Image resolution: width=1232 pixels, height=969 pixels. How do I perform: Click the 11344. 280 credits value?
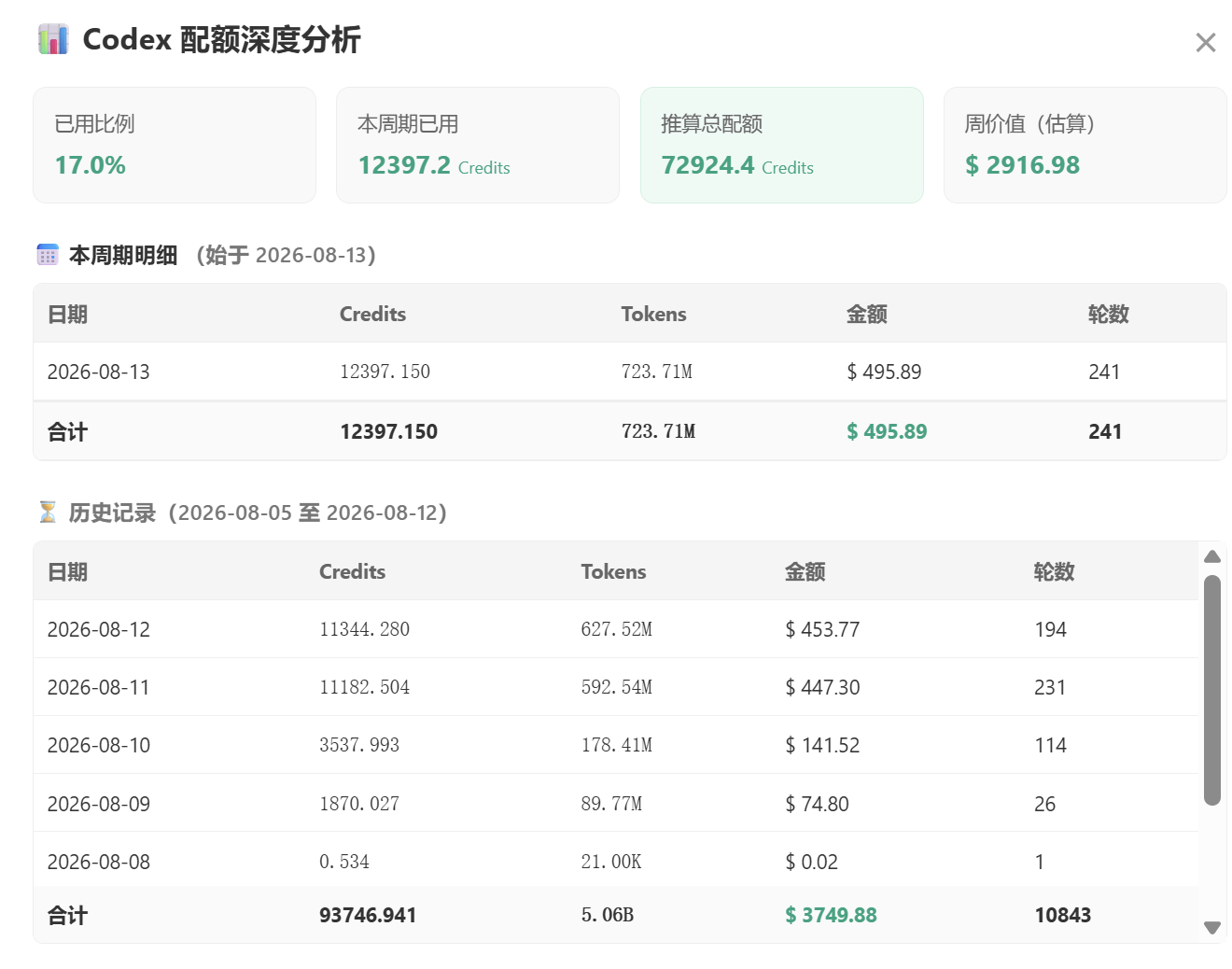(x=364, y=629)
